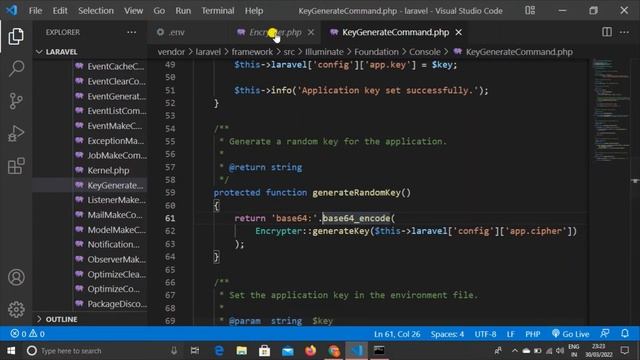This screenshot has height=360, width=640.
Task: Click the framework breadcrumb segment
Action: 252,52
